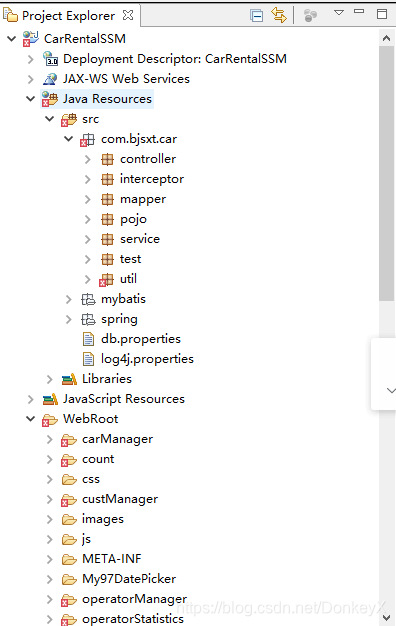This screenshot has height=626, width=396.
Task: Click the service package icon
Action: click(107, 239)
